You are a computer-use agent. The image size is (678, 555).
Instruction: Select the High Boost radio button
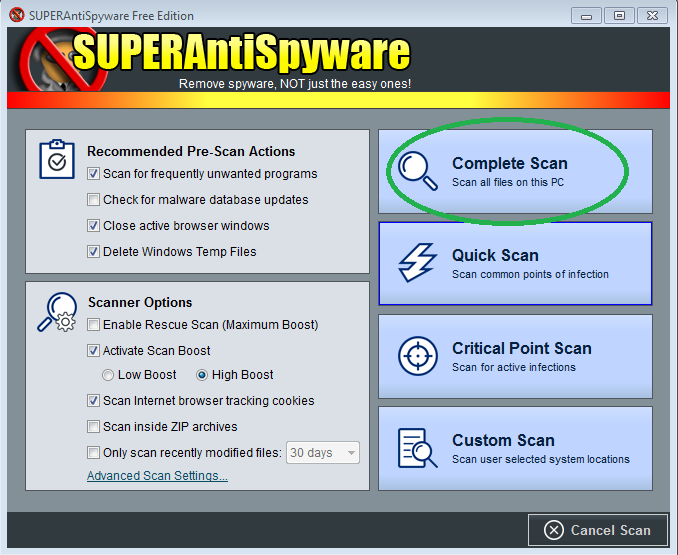202,375
